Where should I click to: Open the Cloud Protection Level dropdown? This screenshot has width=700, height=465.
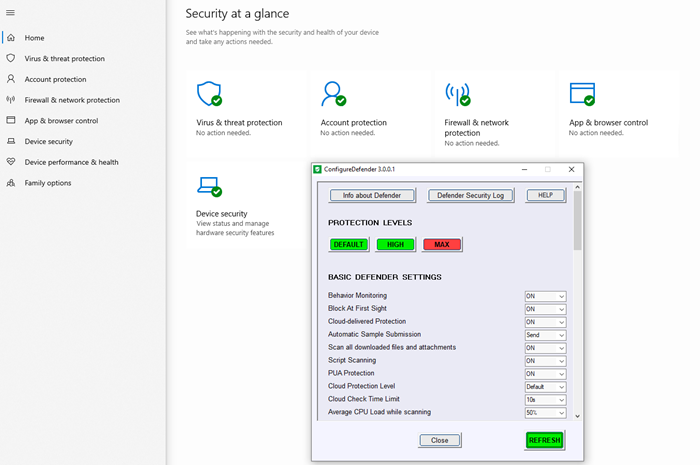545,387
